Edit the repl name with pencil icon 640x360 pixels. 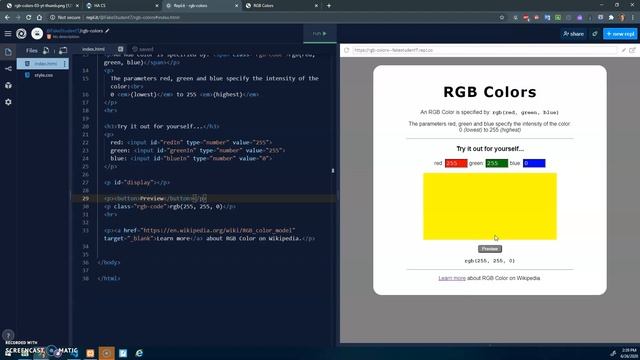click(x=107, y=31)
